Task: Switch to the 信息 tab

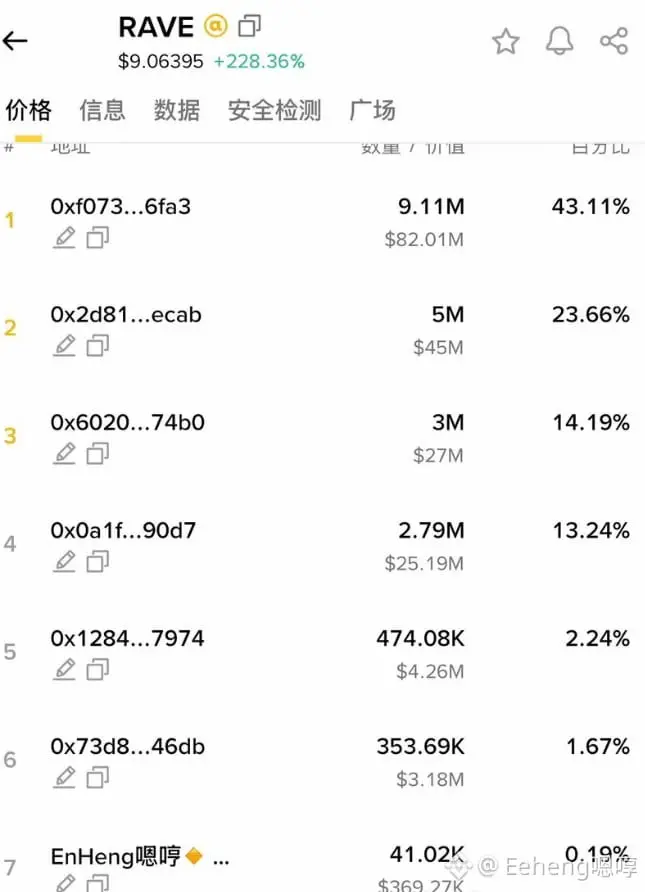Action: [x=102, y=110]
